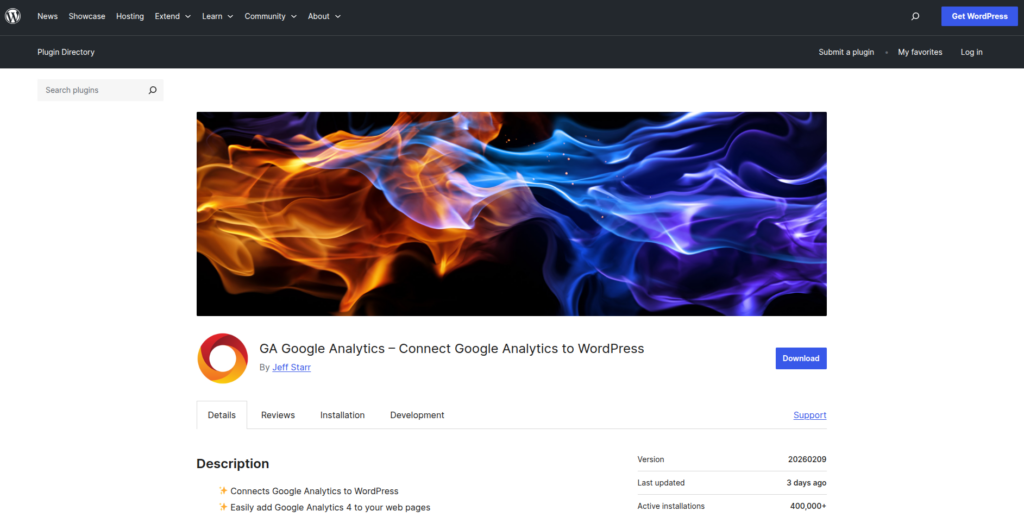Open the Support link
This screenshot has height=517, width=1024.
pyautogui.click(x=810, y=415)
